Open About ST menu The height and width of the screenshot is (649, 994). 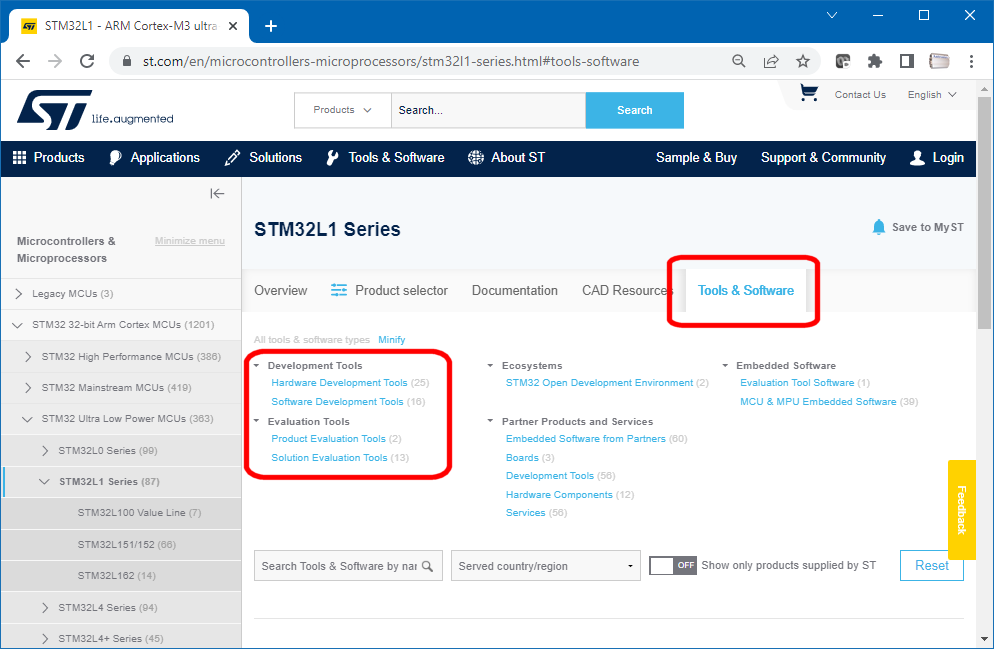(x=507, y=158)
